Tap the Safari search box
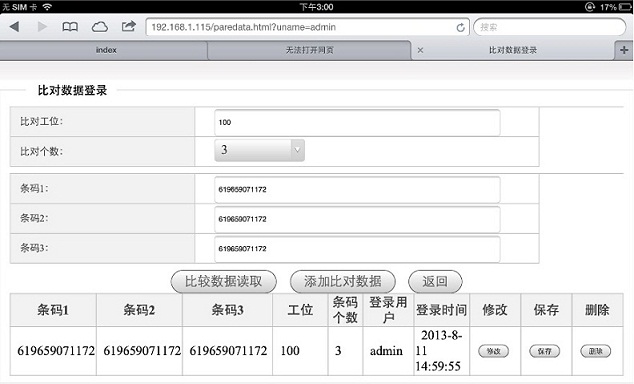This screenshot has height=384, width=634. point(549,27)
